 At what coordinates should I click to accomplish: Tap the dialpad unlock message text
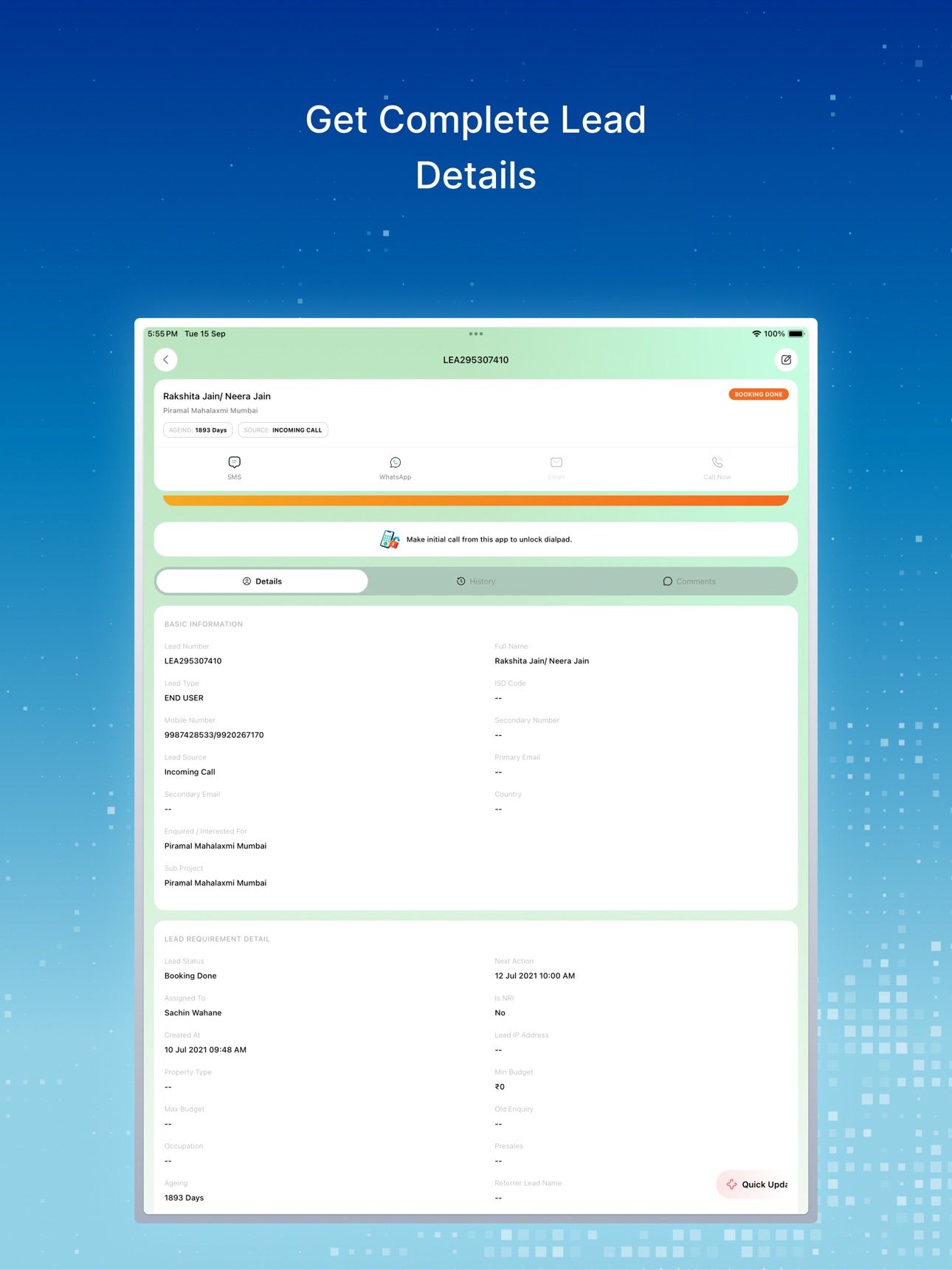point(489,539)
